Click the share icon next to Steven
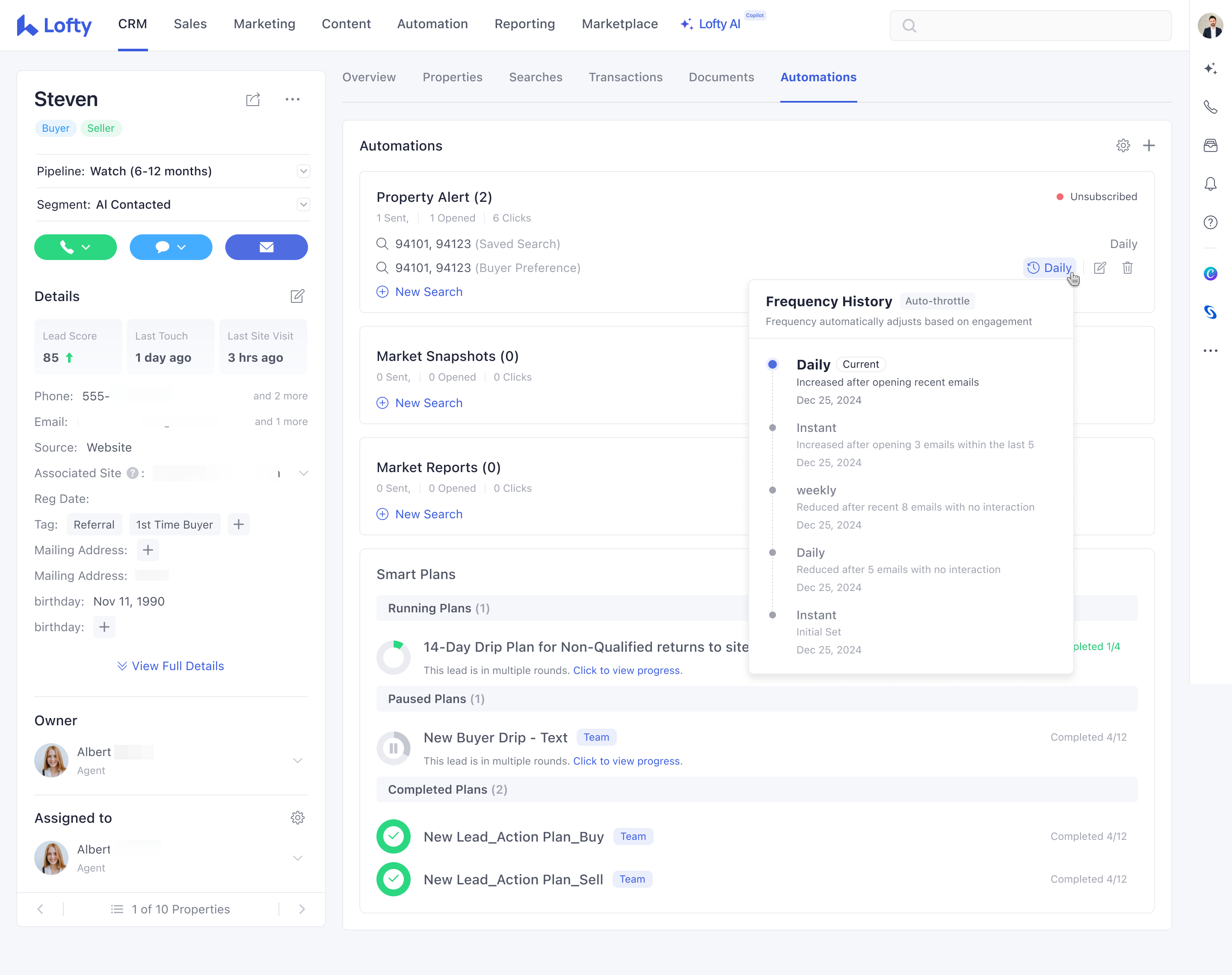 (x=253, y=99)
